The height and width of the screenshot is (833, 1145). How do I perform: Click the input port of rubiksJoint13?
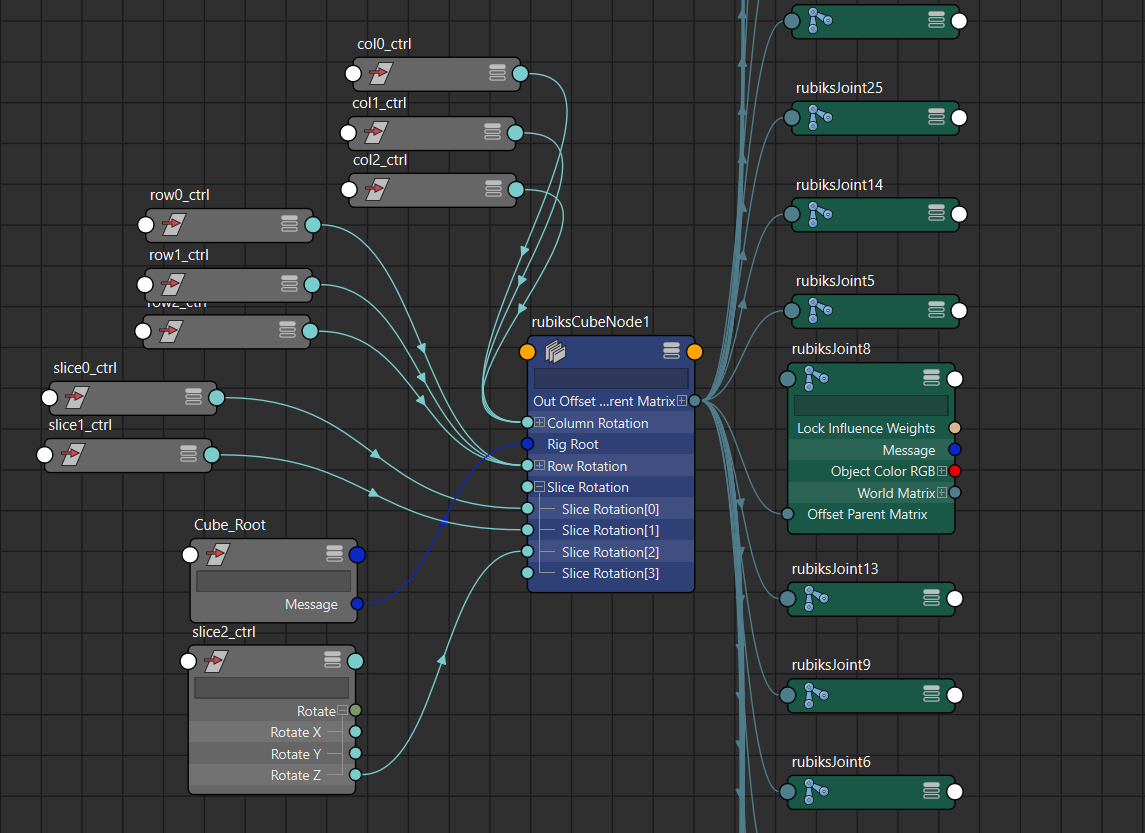[787, 599]
